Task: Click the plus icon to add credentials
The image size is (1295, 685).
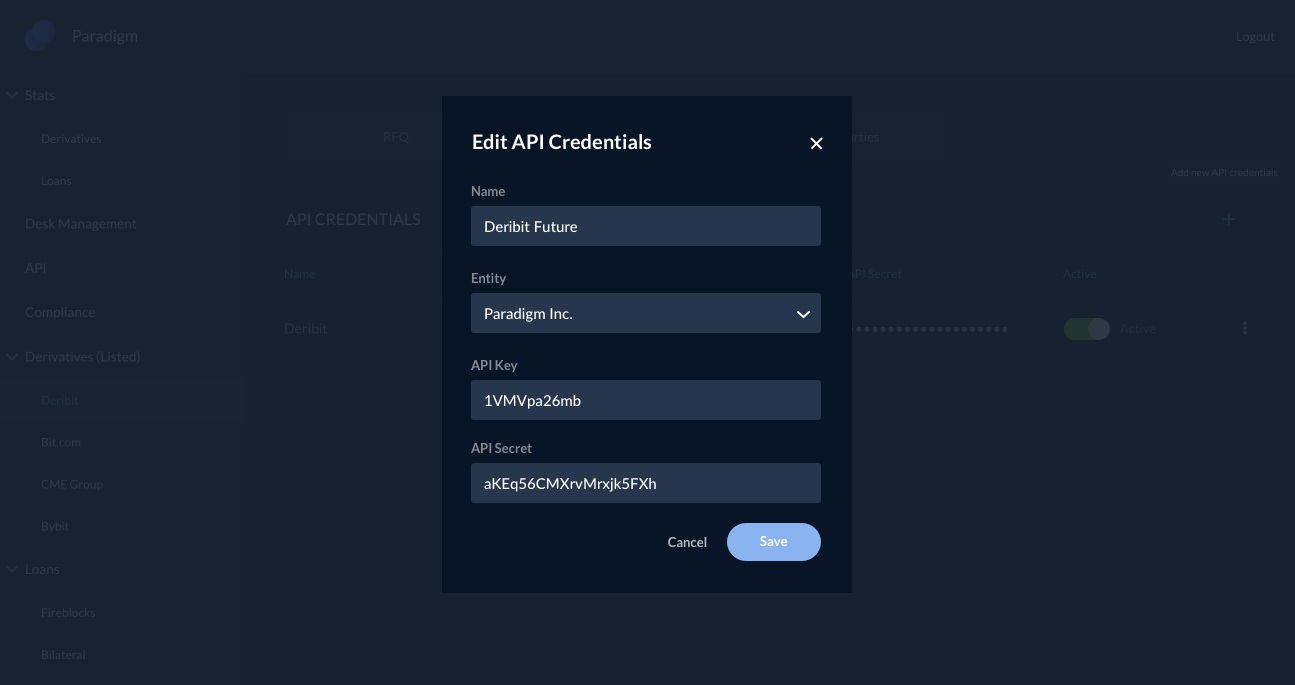Action: coord(1229,219)
